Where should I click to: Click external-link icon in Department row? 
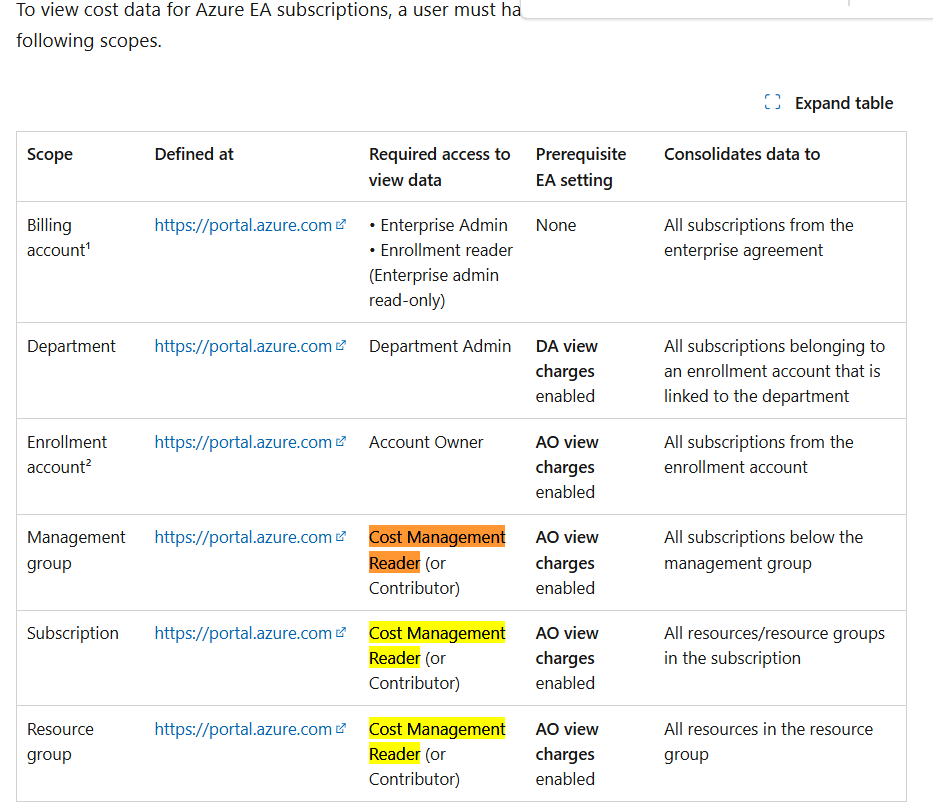(341, 345)
